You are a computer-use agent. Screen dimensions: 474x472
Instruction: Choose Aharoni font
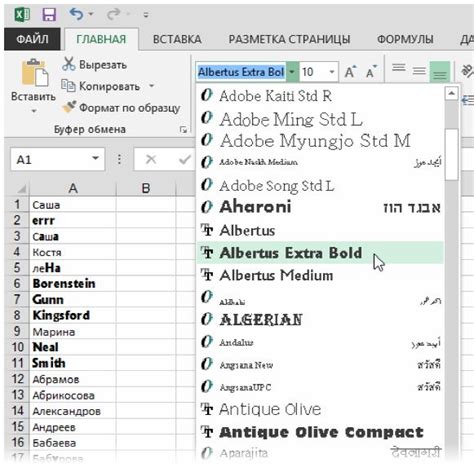click(x=320, y=207)
